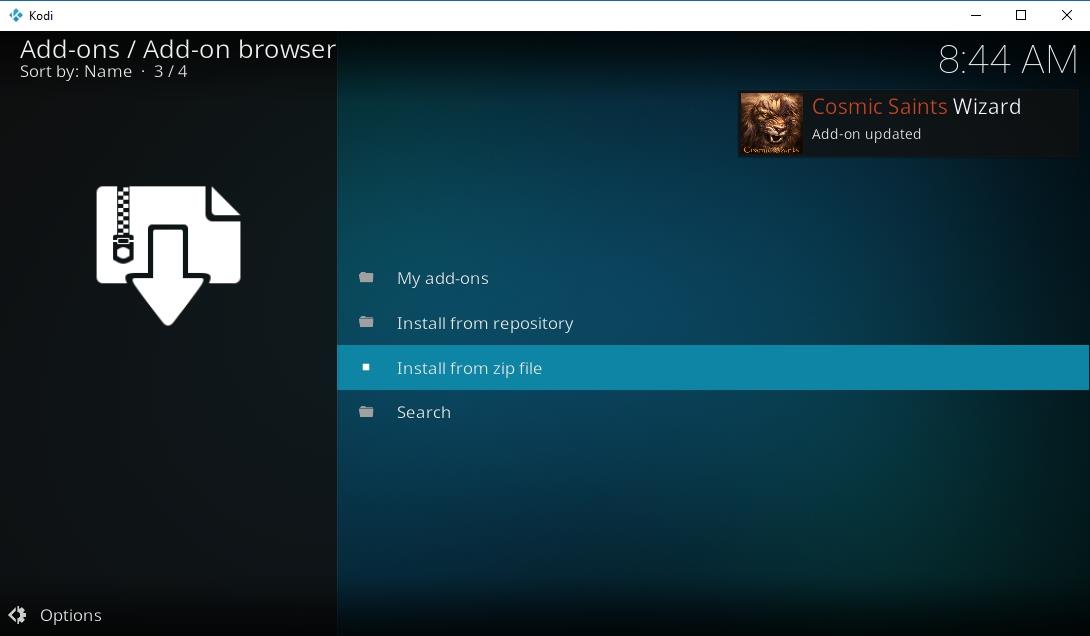The width and height of the screenshot is (1090, 636).
Task: Click the folder icon next to Search
Action: click(366, 412)
